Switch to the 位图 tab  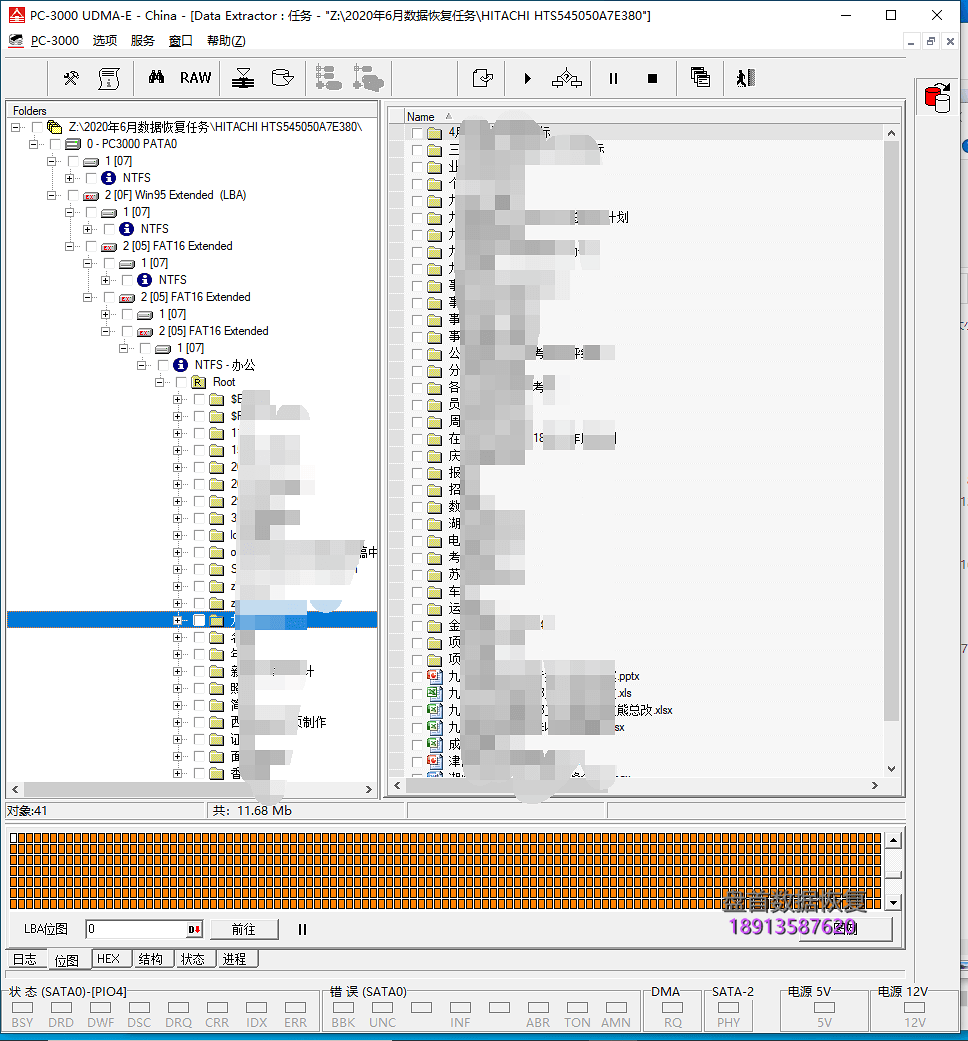coord(67,960)
